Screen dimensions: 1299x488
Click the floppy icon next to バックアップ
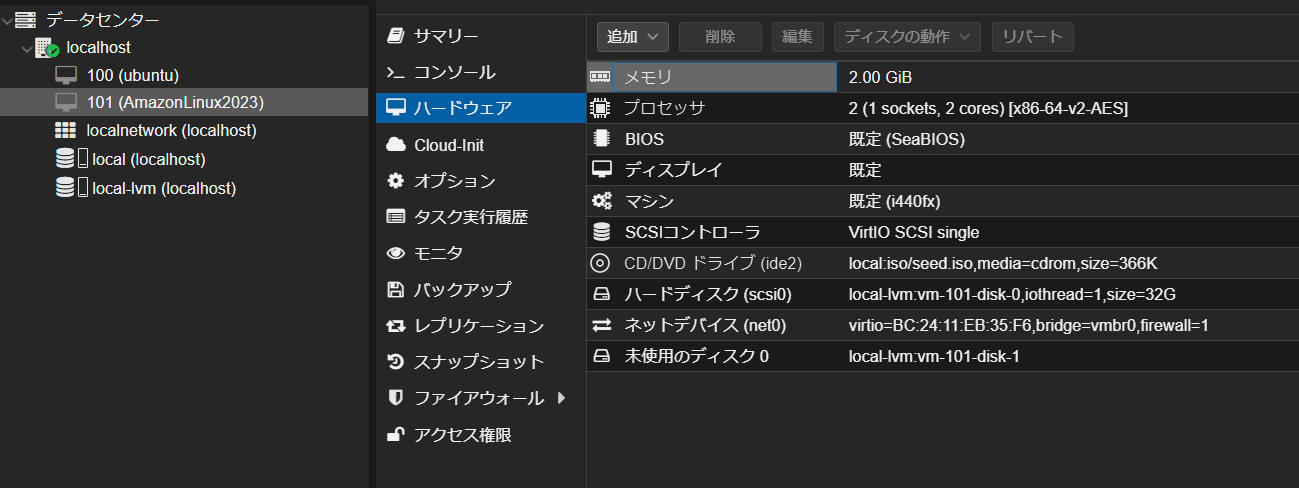(396, 290)
